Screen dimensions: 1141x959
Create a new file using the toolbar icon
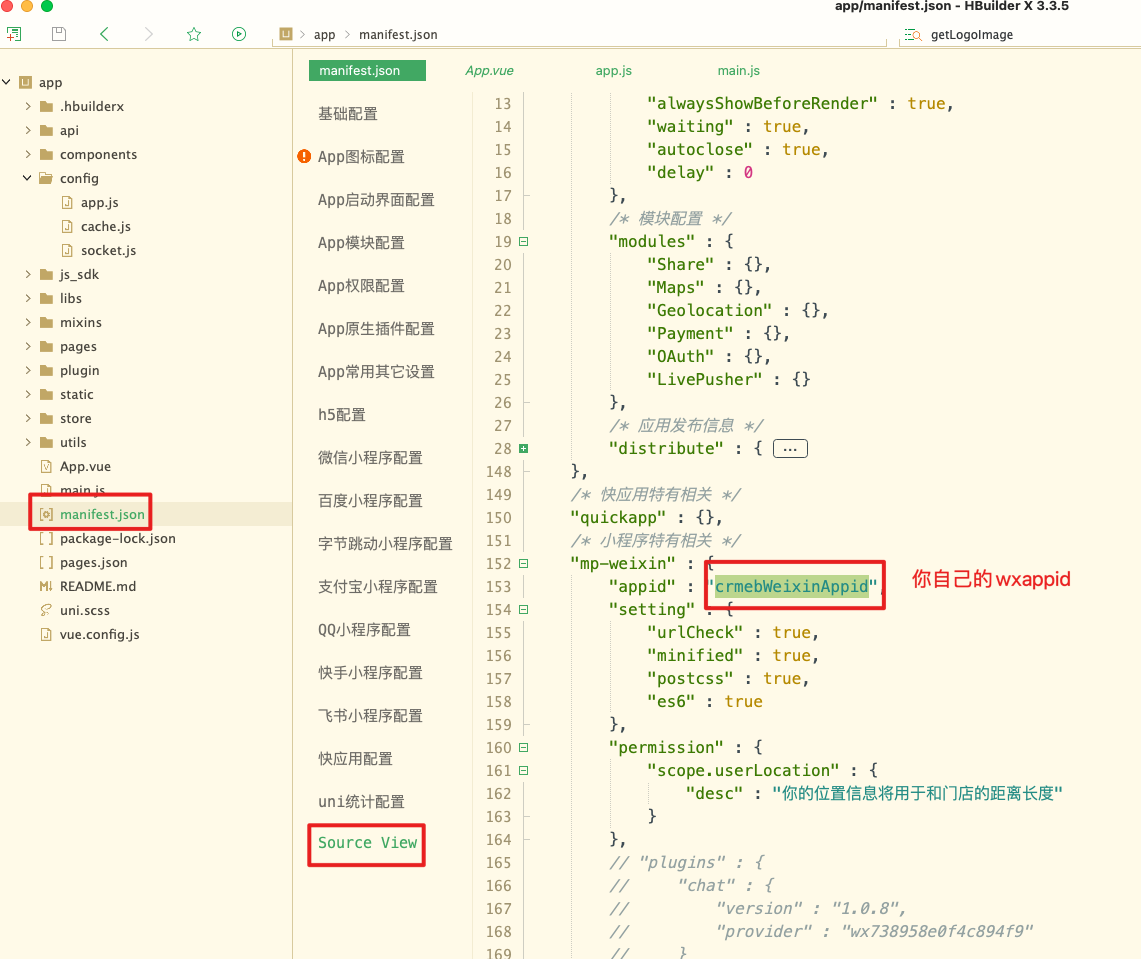pyautogui.click(x=14, y=33)
